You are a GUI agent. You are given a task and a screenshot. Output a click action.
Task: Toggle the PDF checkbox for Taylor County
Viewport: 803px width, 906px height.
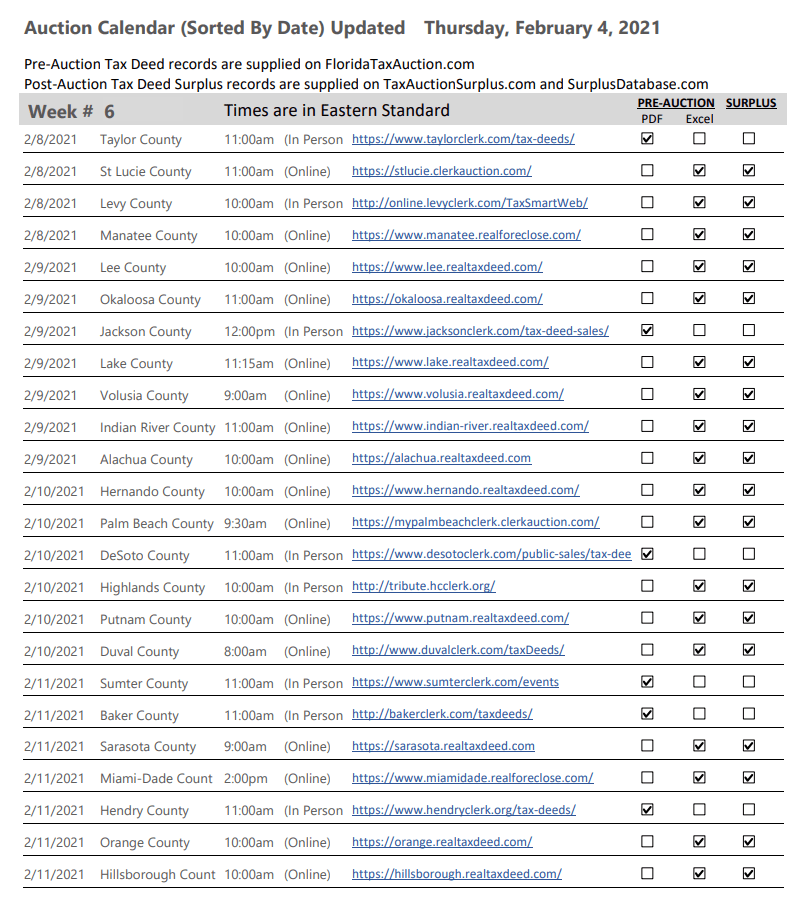point(648,139)
